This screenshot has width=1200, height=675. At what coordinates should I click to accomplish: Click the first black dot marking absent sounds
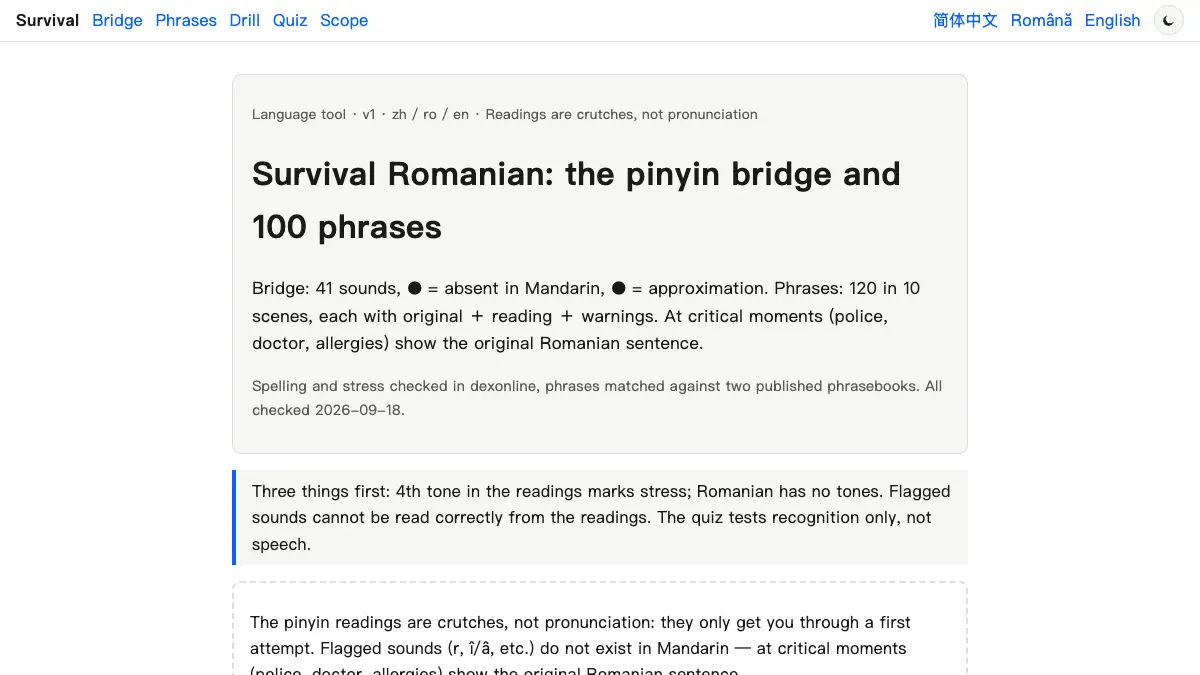point(414,288)
